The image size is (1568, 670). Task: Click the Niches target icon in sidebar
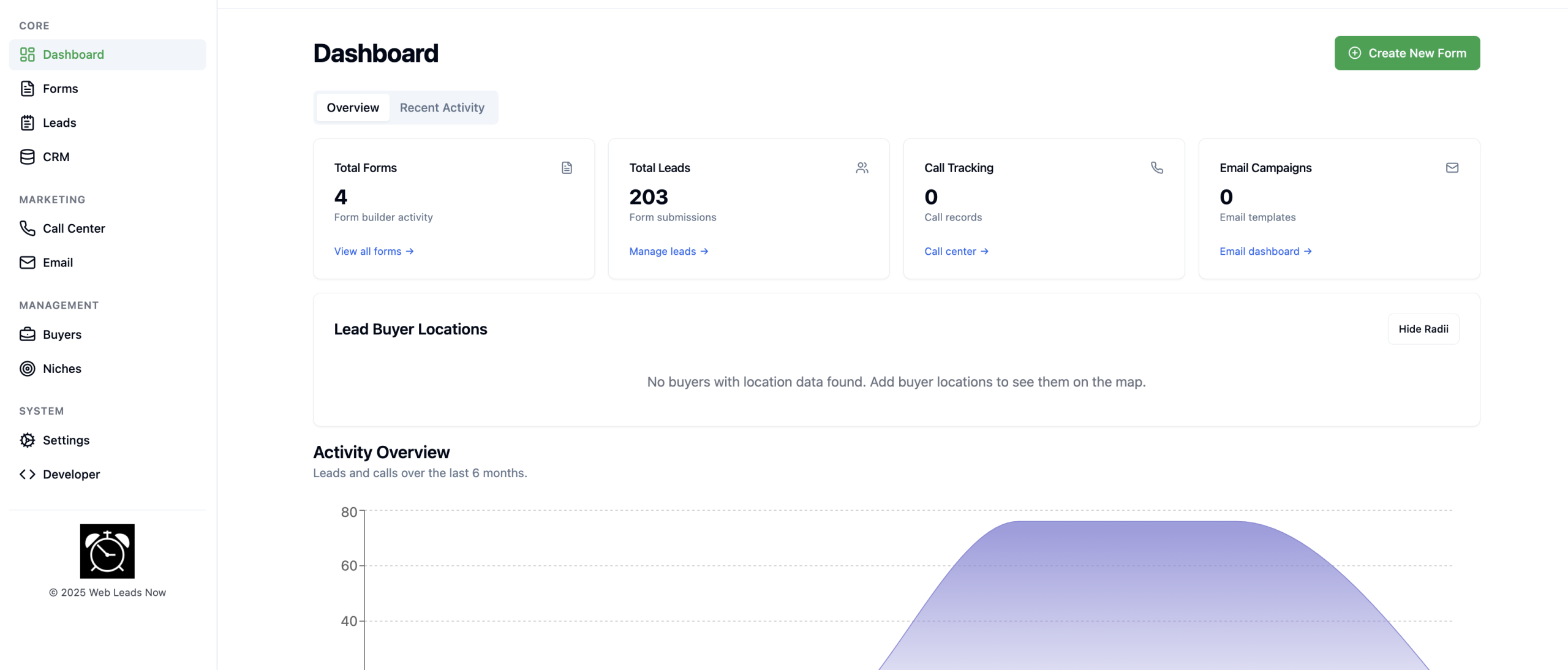point(27,369)
